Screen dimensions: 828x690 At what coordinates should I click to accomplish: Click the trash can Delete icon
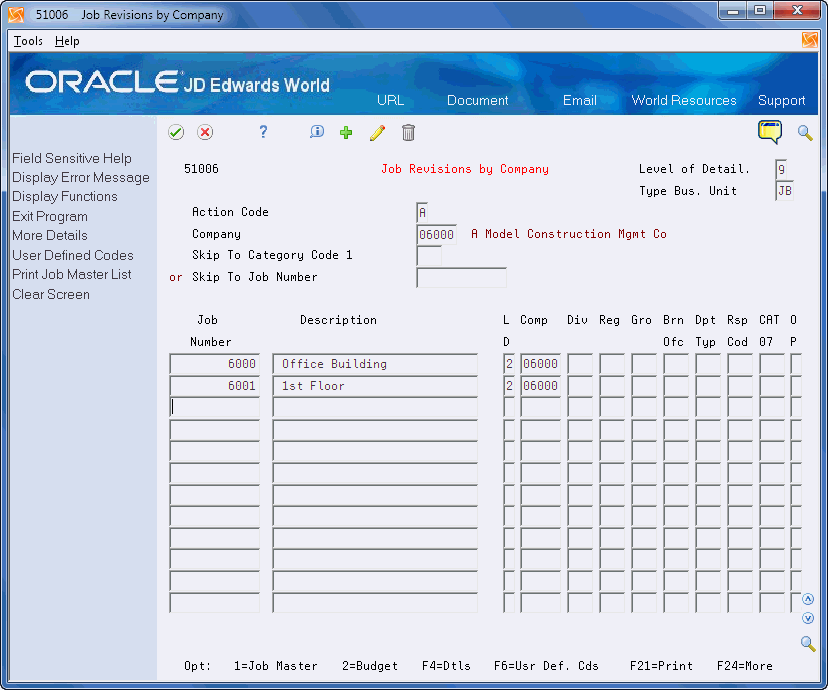408,133
